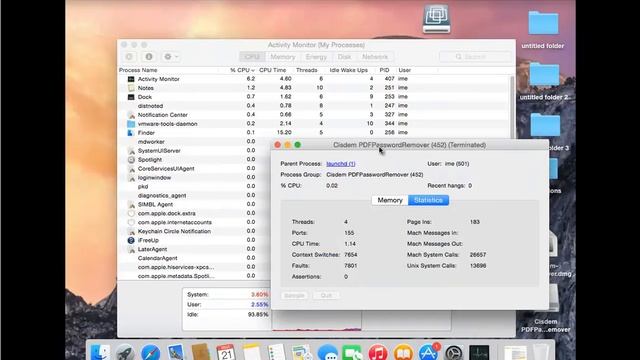Open iTunes music icon in dock

point(378,352)
